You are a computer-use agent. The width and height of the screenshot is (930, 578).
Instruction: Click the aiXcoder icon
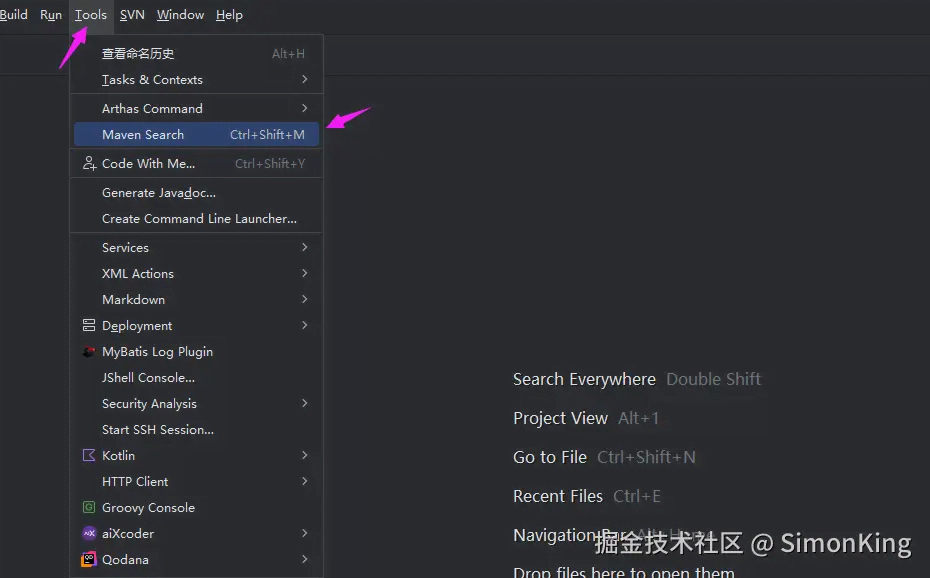[89, 533]
